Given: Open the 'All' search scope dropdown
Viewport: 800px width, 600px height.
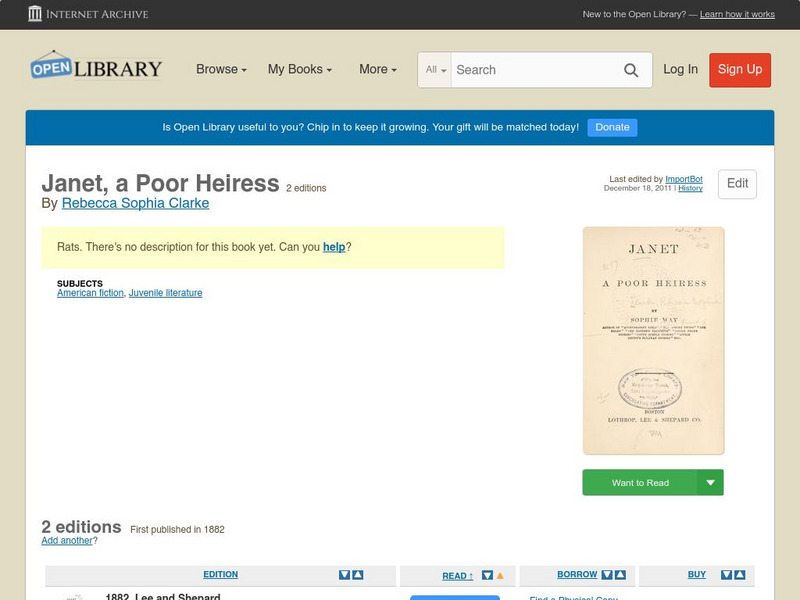Looking at the screenshot, I should click(436, 70).
